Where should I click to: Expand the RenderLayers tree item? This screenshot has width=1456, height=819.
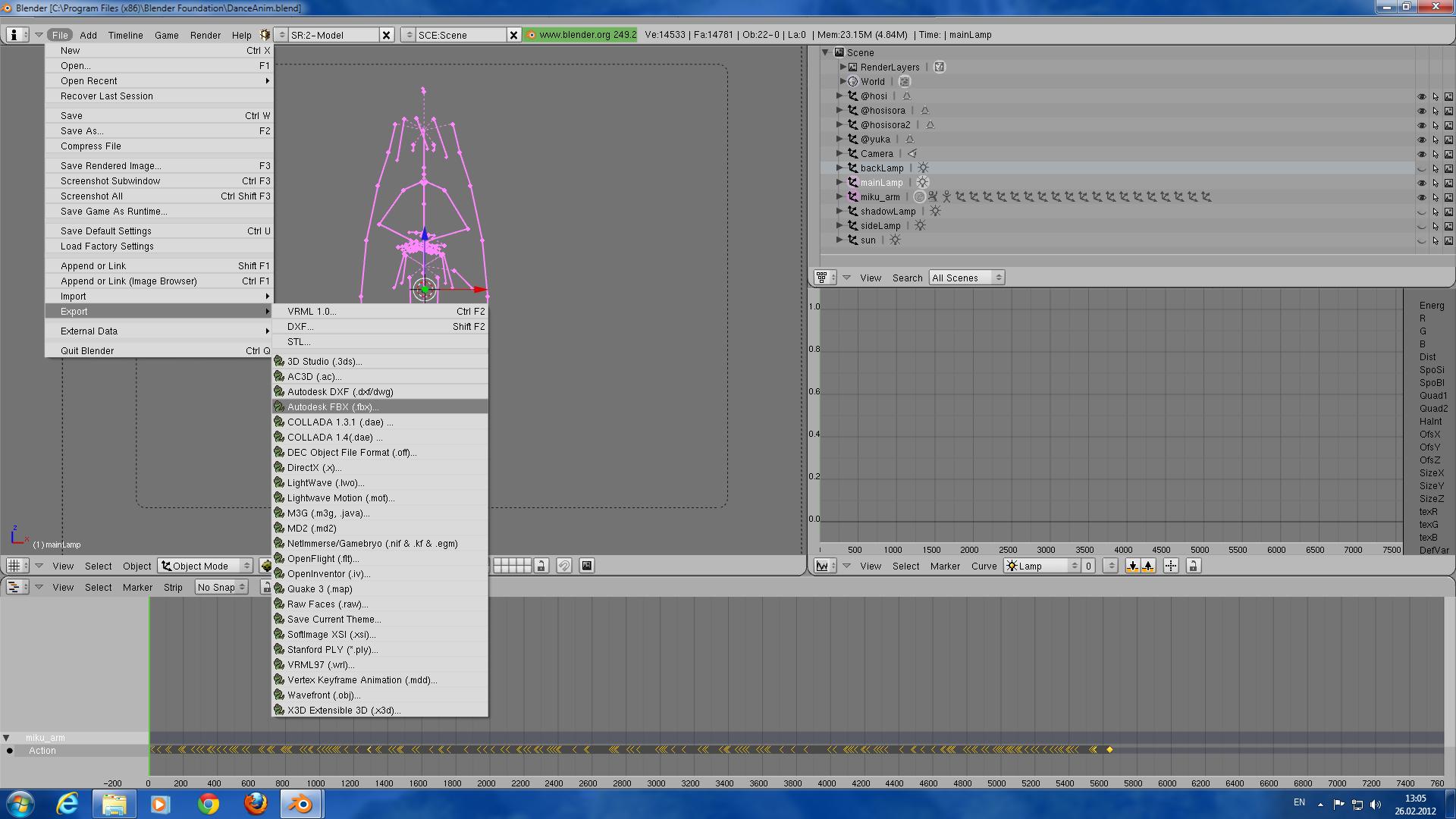[x=843, y=67]
